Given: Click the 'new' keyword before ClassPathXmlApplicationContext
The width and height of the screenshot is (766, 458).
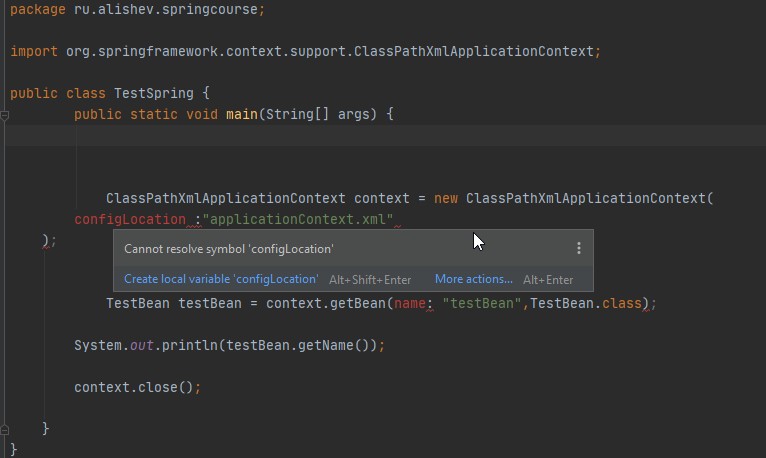Looking at the screenshot, I should (446, 198).
